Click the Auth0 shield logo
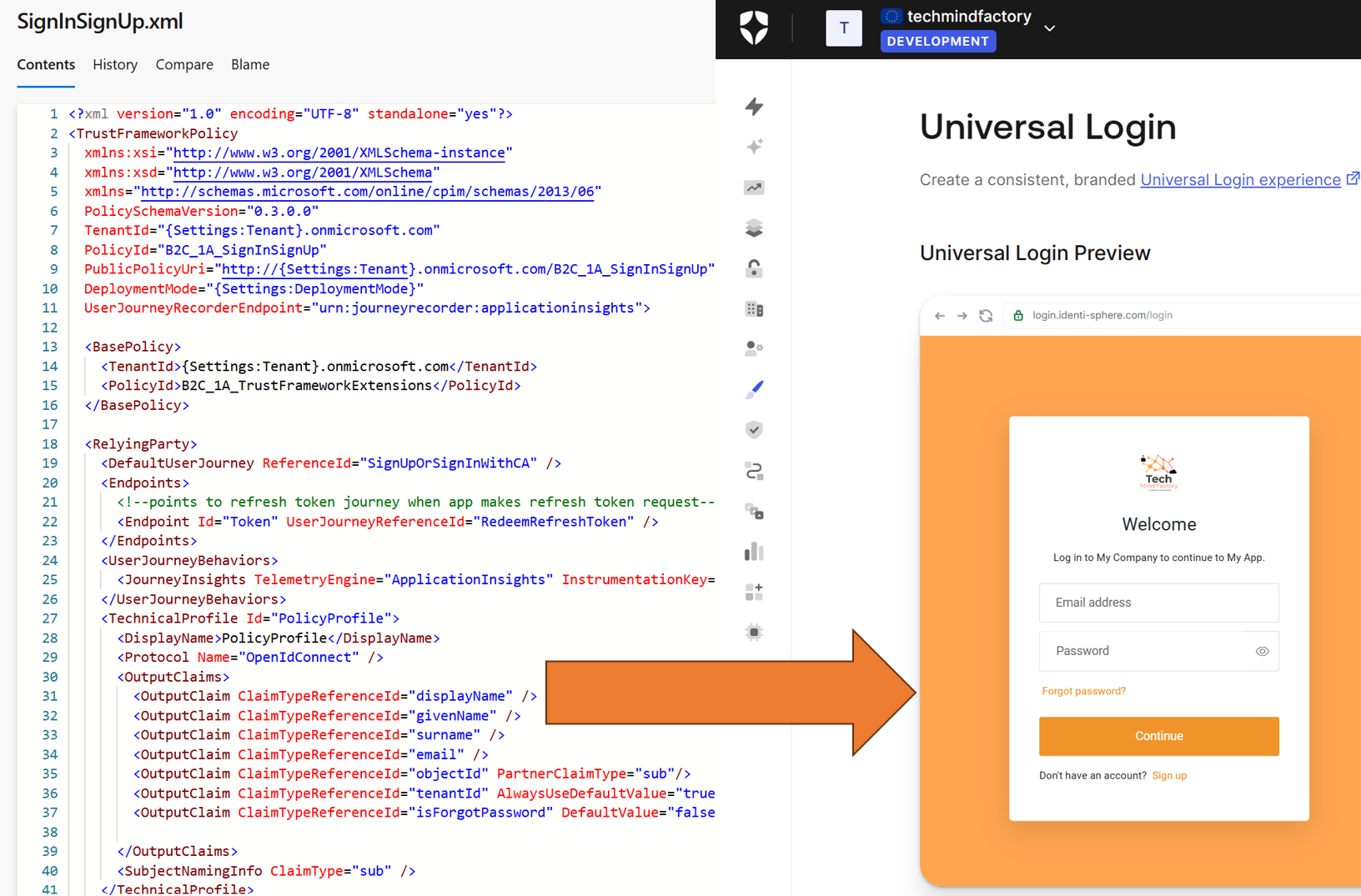 point(754,28)
